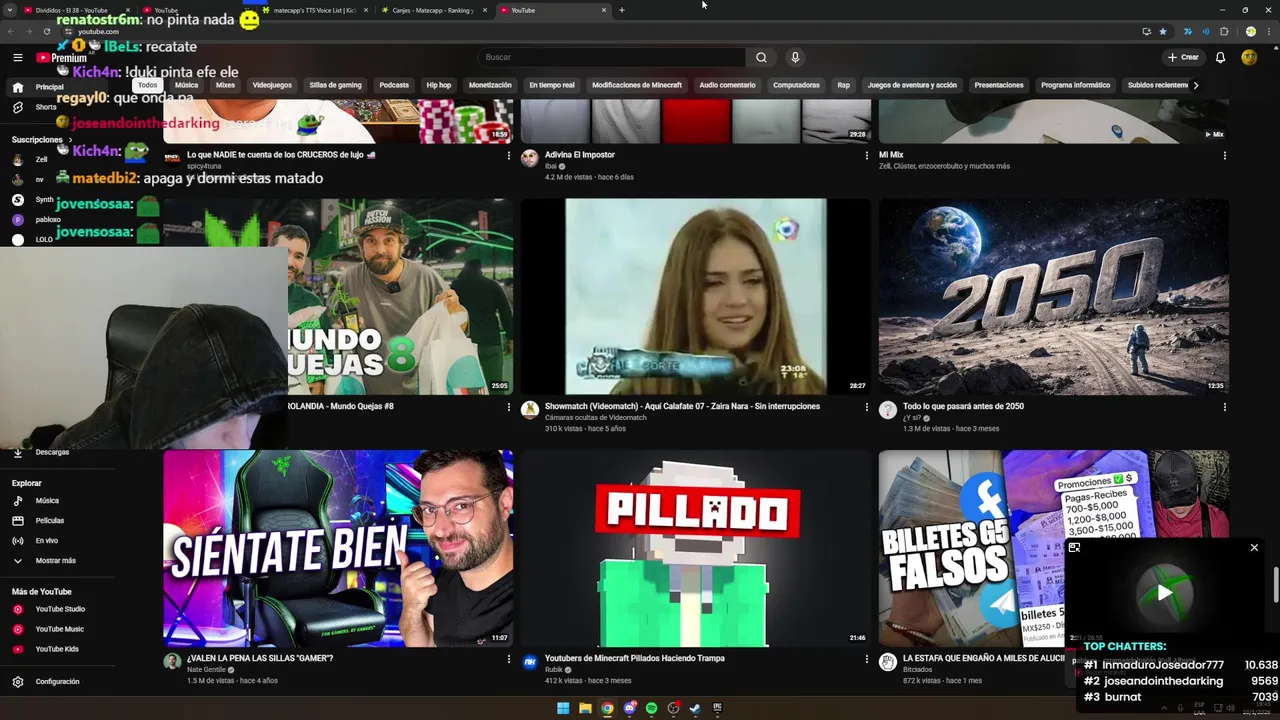Open options for Minecraft Pillados video

click(x=866, y=659)
